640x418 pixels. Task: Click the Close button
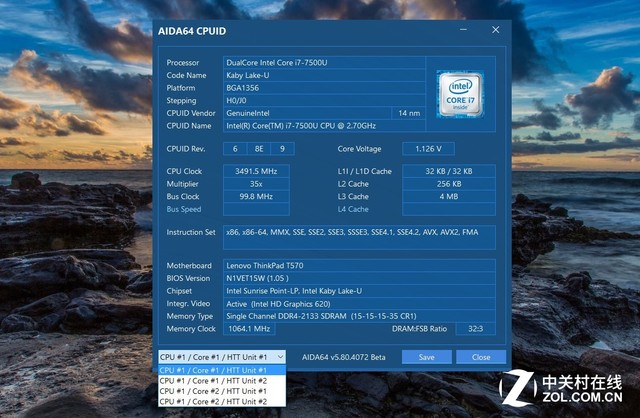coord(481,357)
